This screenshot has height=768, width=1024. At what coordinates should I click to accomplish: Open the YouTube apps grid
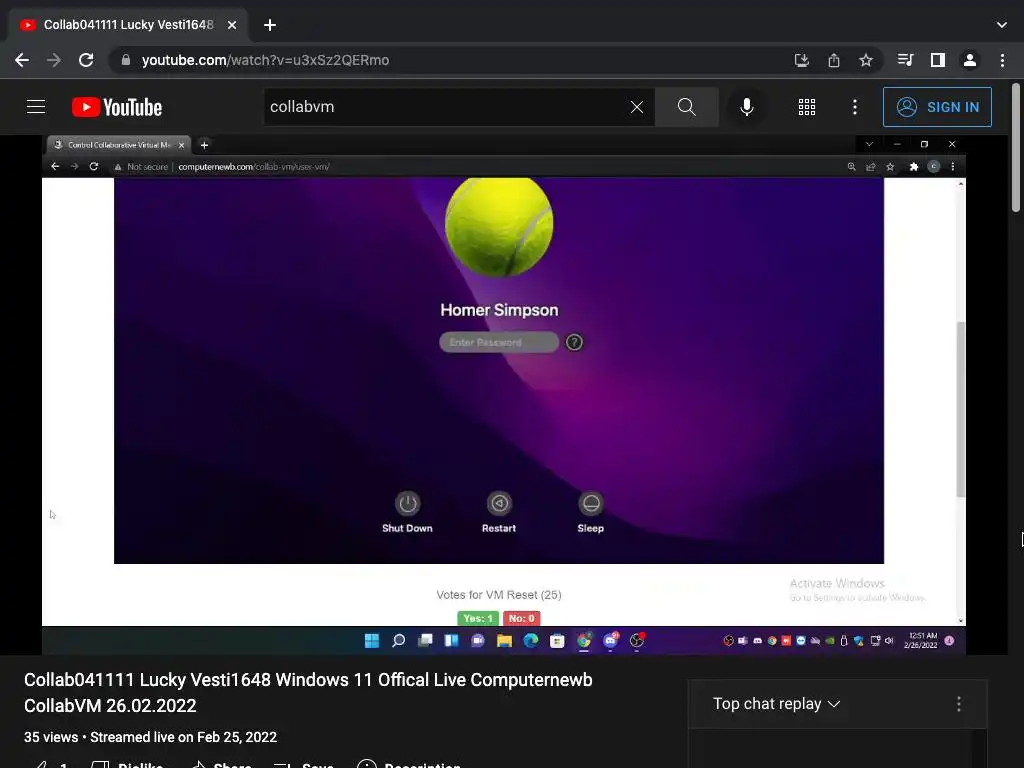click(807, 107)
